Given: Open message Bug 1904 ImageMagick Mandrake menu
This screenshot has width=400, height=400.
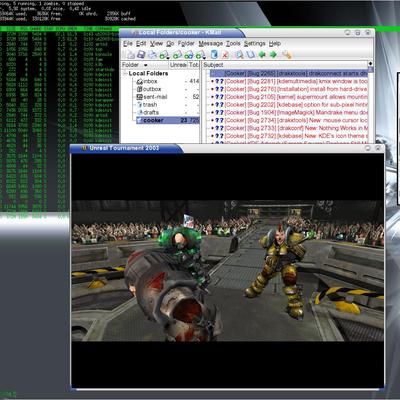Looking at the screenshot, I should [x=289, y=113].
